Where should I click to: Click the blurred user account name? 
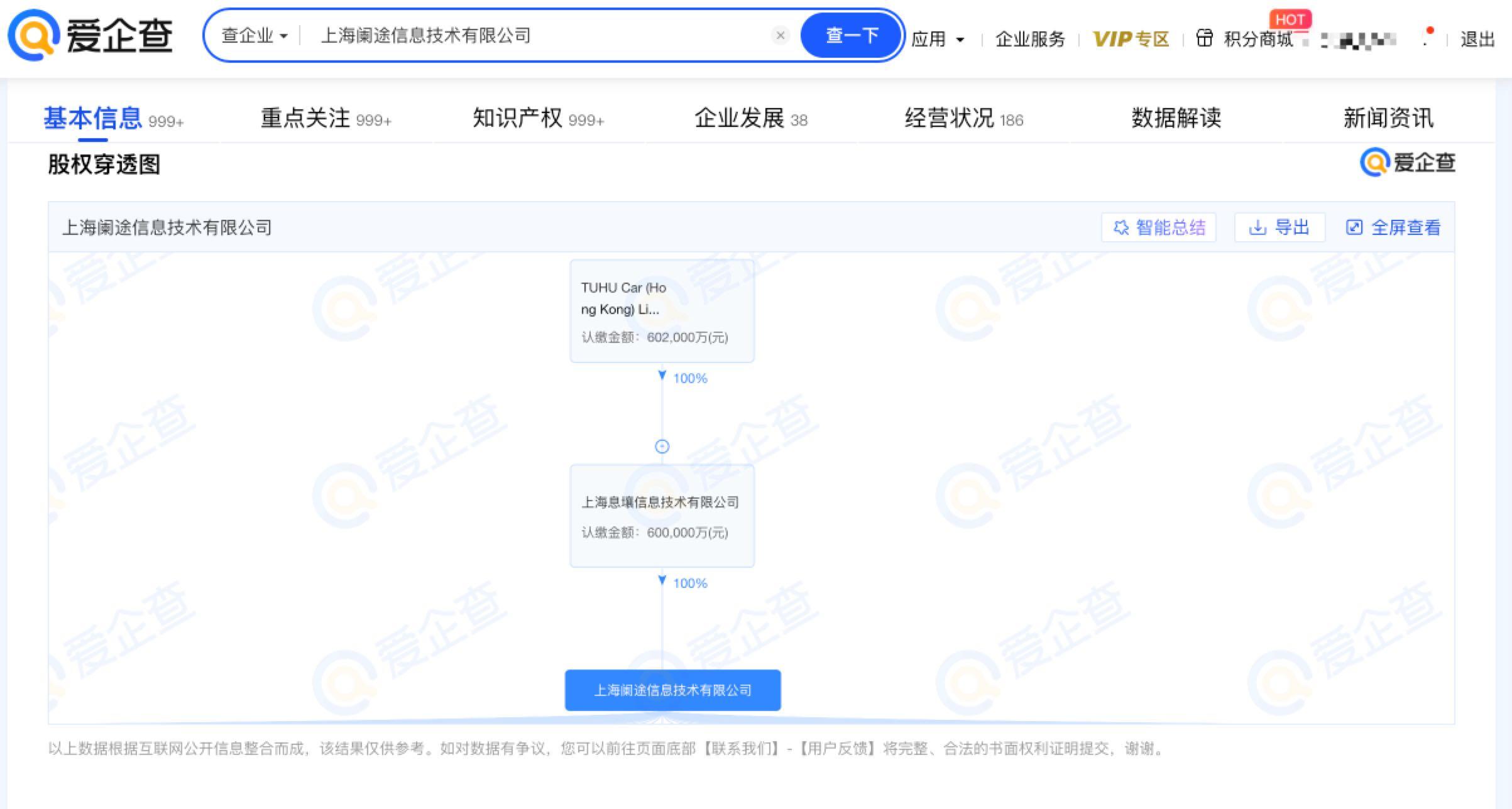coord(1357,40)
